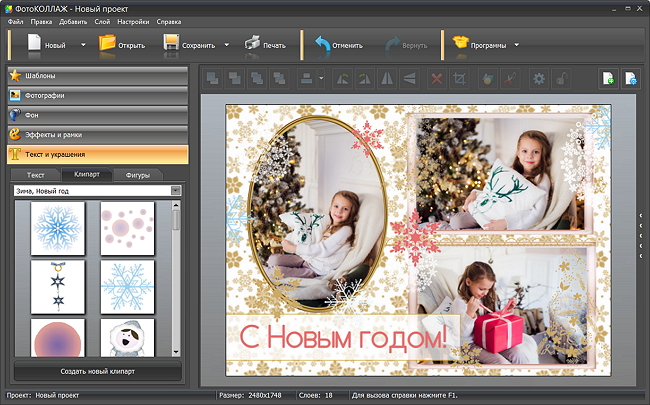Select the oval framed photo on canvas
Screen dimensions: 650x405
point(318,213)
